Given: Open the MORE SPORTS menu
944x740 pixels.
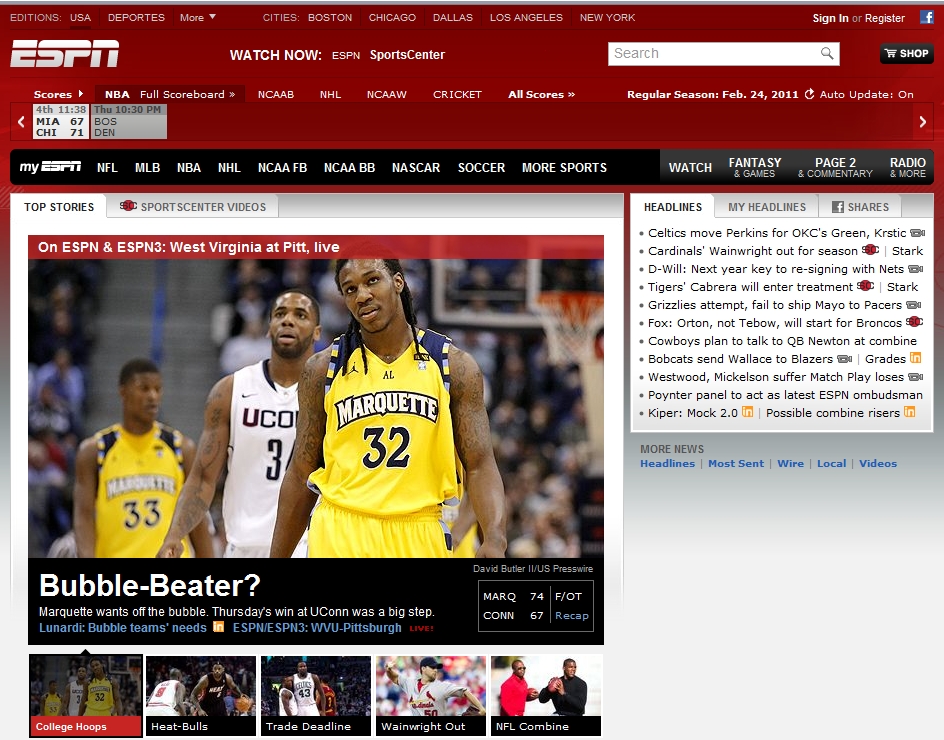Looking at the screenshot, I should 564,167.
